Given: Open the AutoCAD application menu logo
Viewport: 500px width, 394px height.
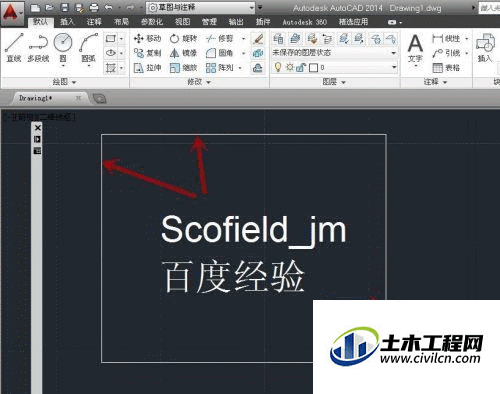Looking at the screenshot, I should (11, 13).
